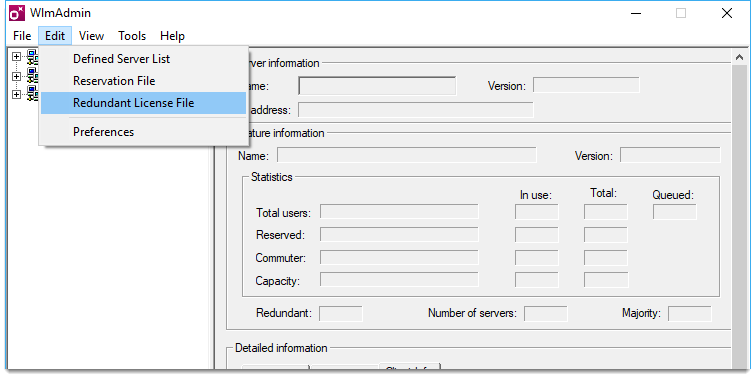Open the View menu
The height and width of the screenshot is (379, 756).
point(91,36)
